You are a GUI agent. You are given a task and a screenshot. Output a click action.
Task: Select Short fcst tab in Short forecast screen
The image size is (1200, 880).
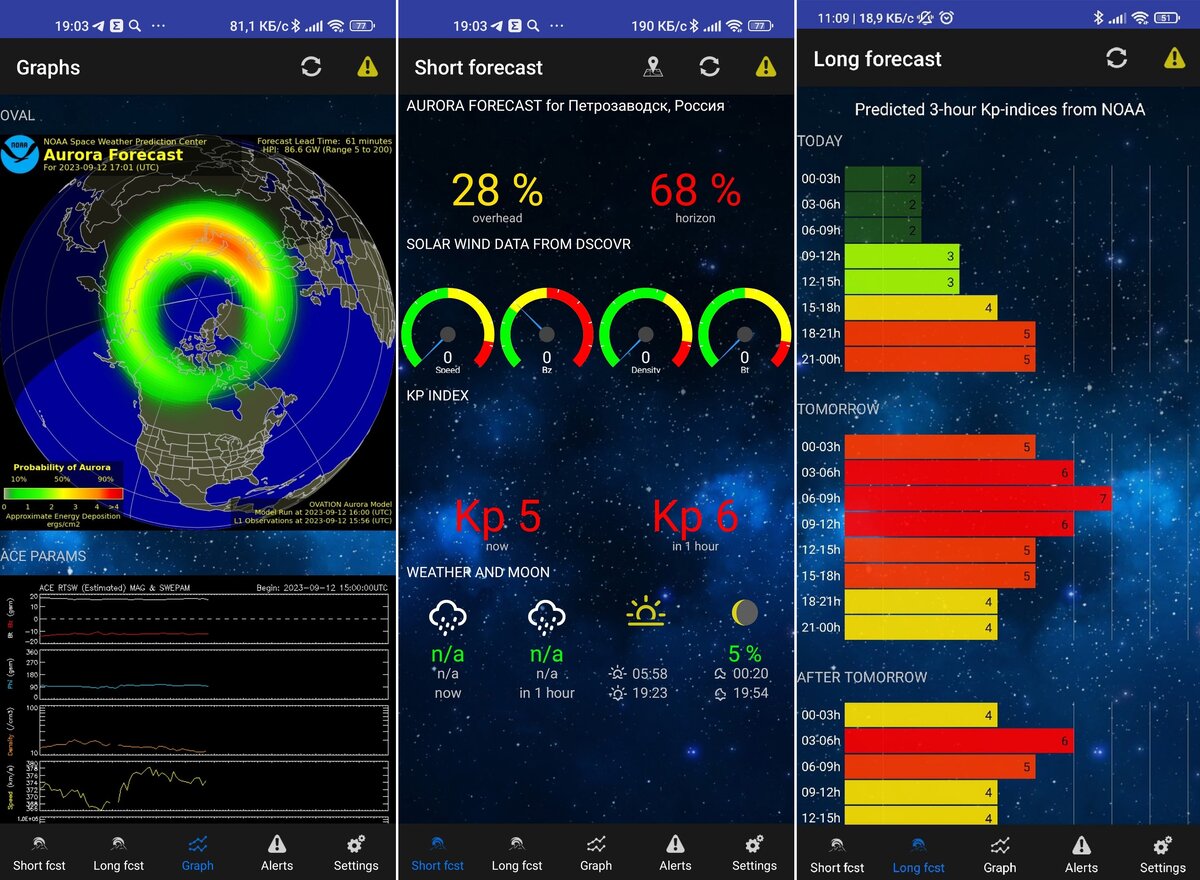(437, 853)
